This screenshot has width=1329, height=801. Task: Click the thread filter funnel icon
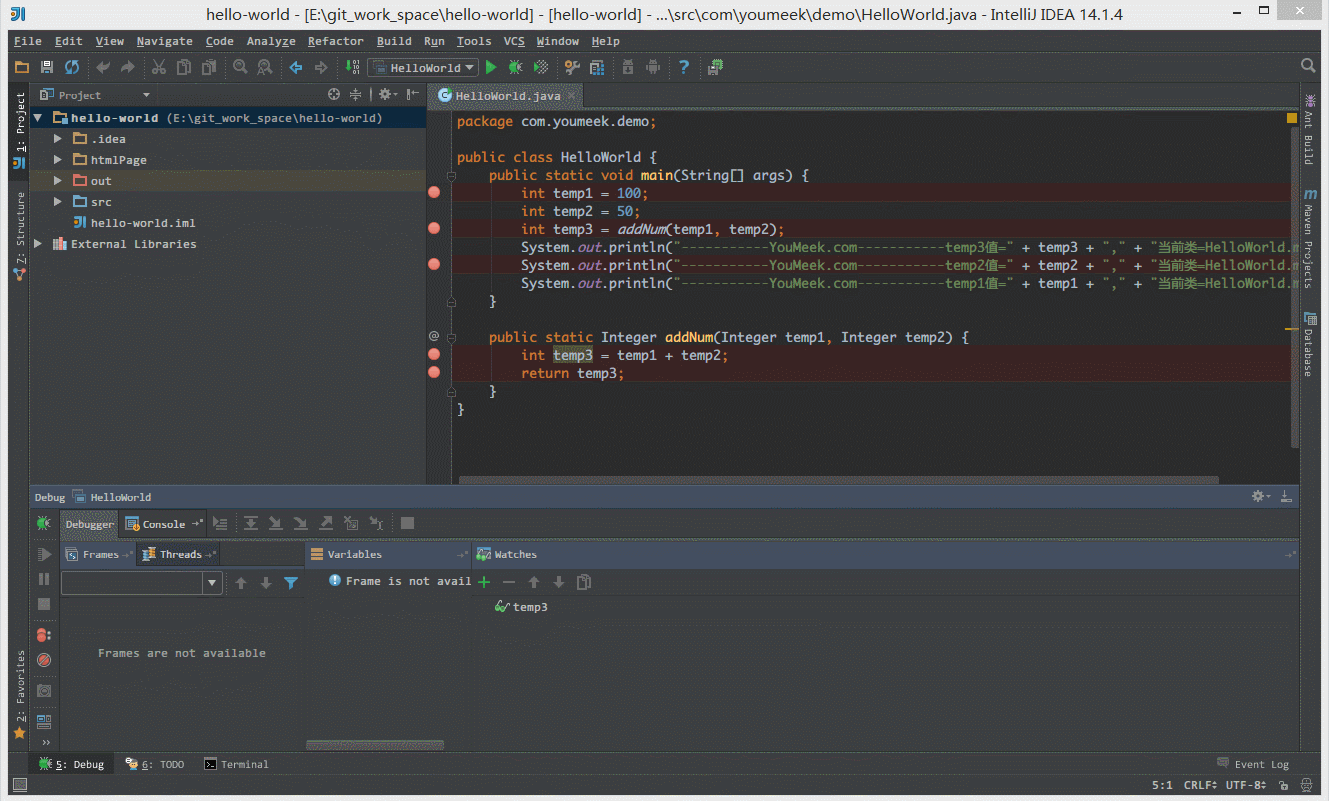[291, 583]
